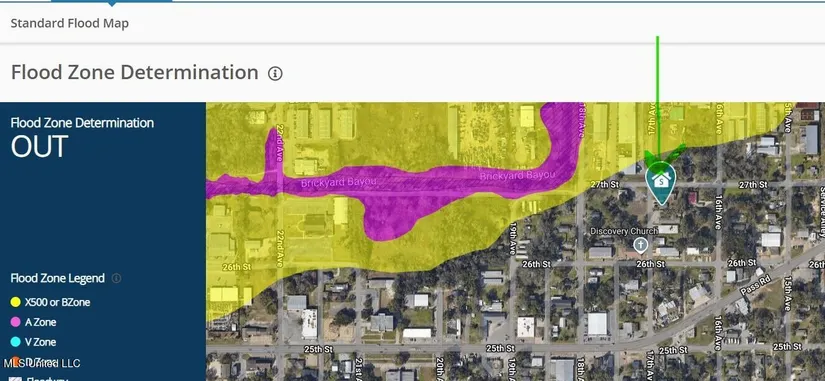Click the green arrow head above the pin
The width and height of the screenshot is (825, 381).
(x=664, y=155)
